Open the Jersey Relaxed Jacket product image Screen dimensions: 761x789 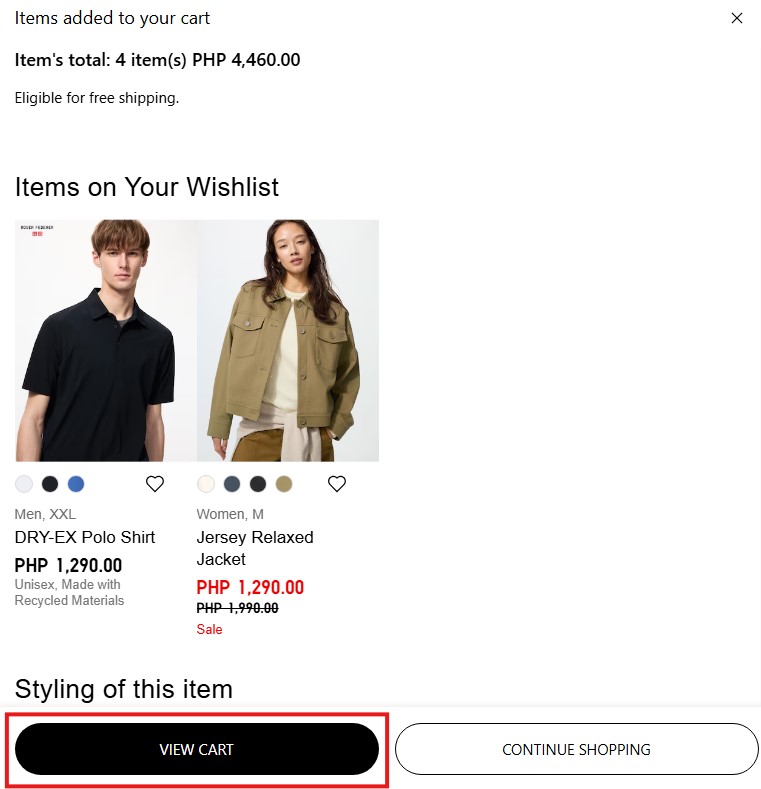pyautogui.click(x=288, y=341)
